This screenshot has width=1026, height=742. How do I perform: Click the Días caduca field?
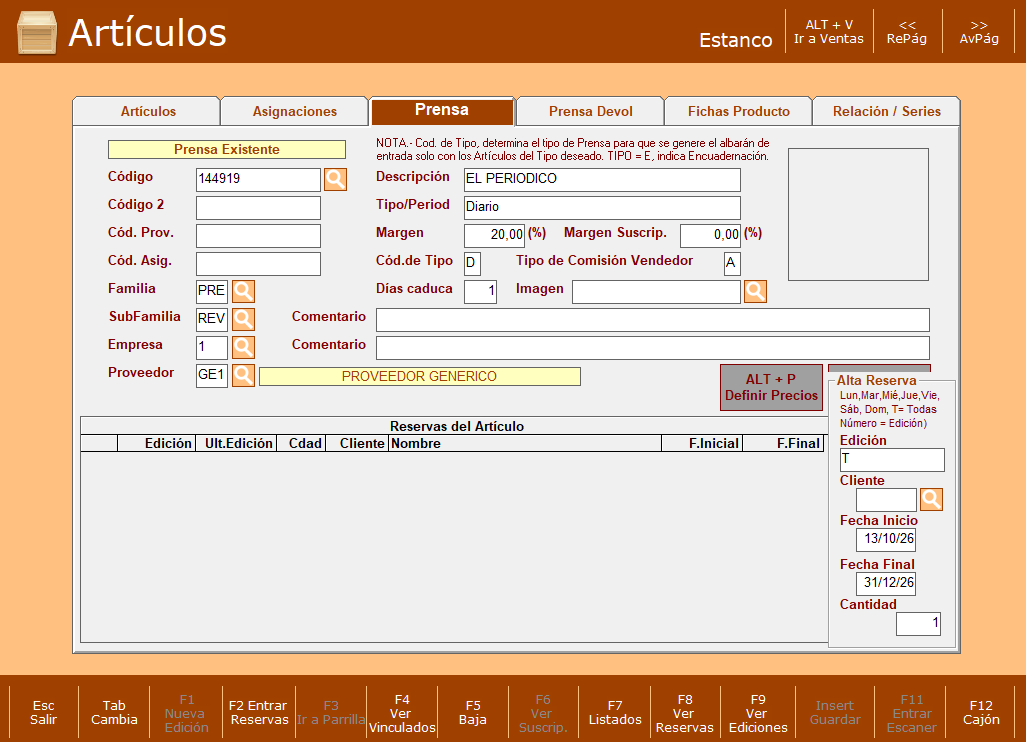[x=480, y=291]
